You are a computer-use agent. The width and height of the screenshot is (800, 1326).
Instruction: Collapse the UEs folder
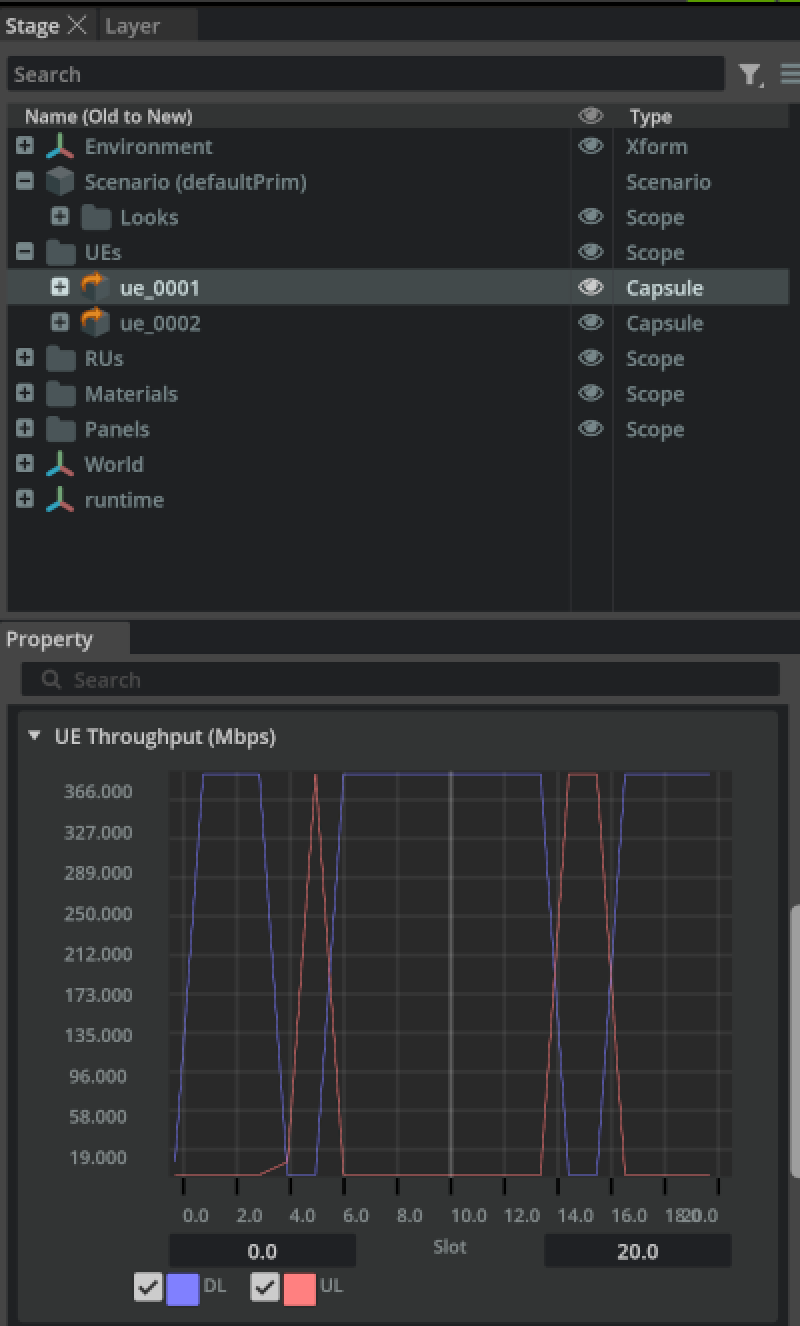pos(25,252)
